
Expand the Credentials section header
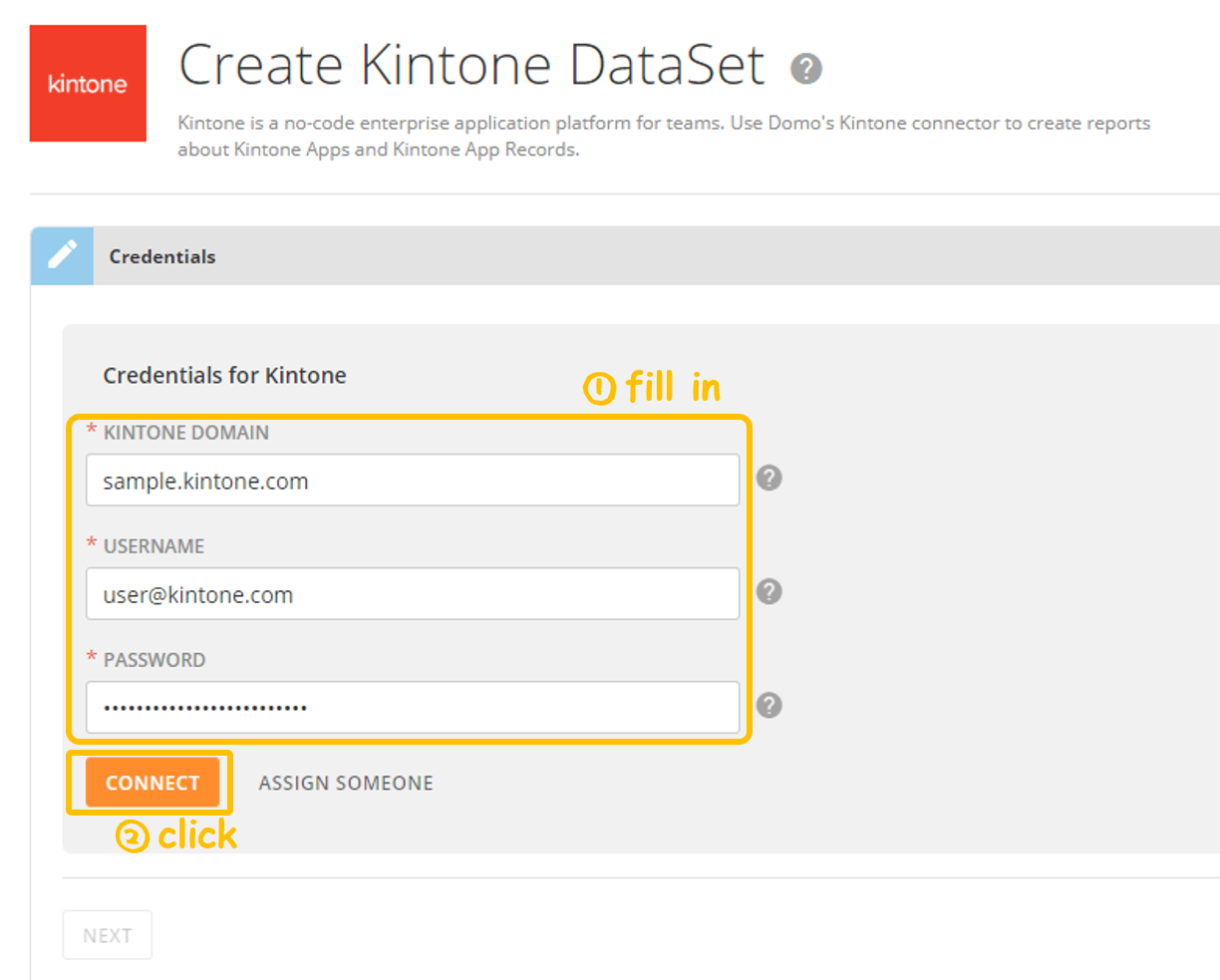pyautogui.click(x=625, y=256)
